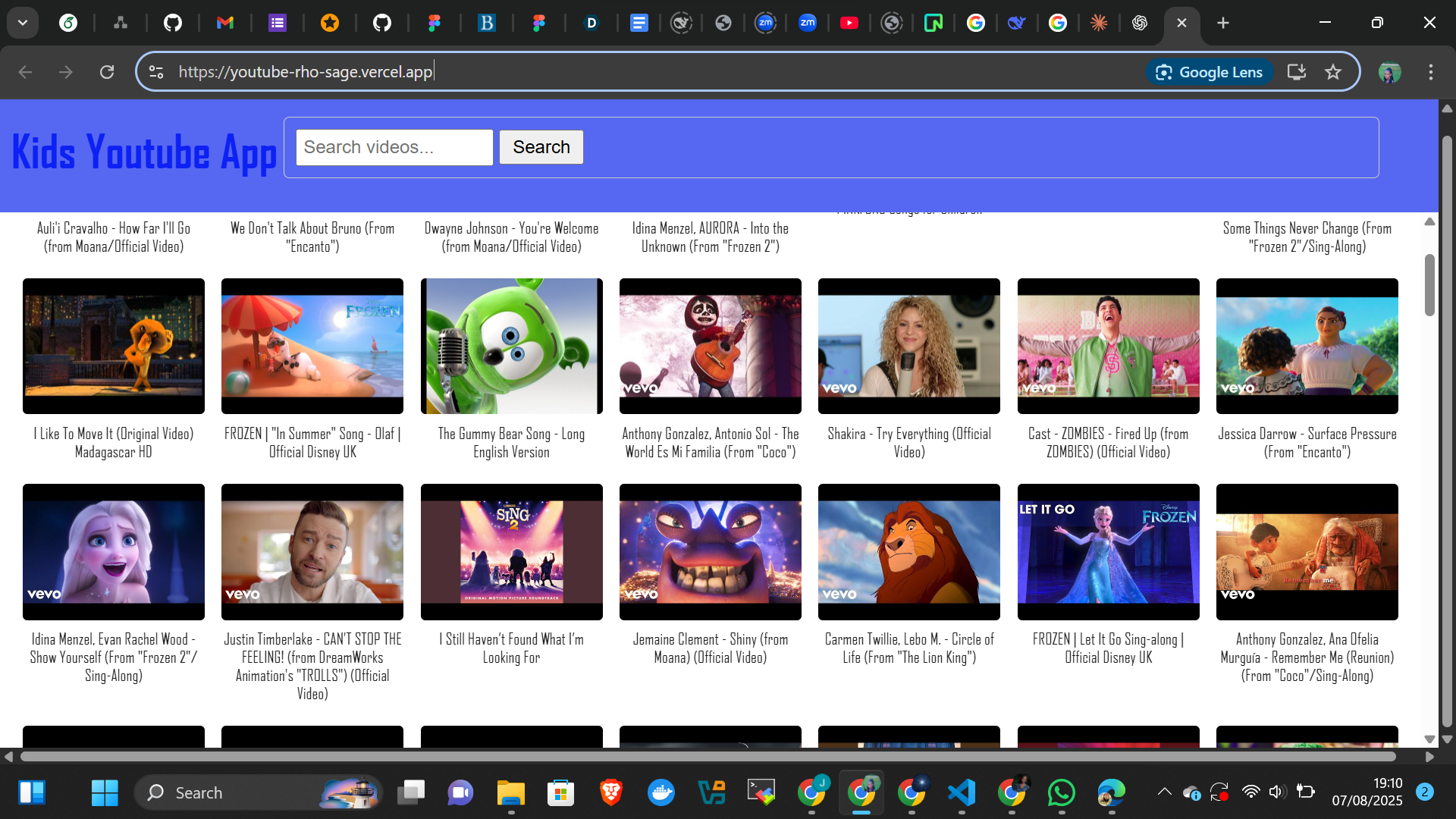The width and height of the screenshot is (1456, 819).
Task: Open Chrome three-dot menu
Action: [x=1430, y=72]
